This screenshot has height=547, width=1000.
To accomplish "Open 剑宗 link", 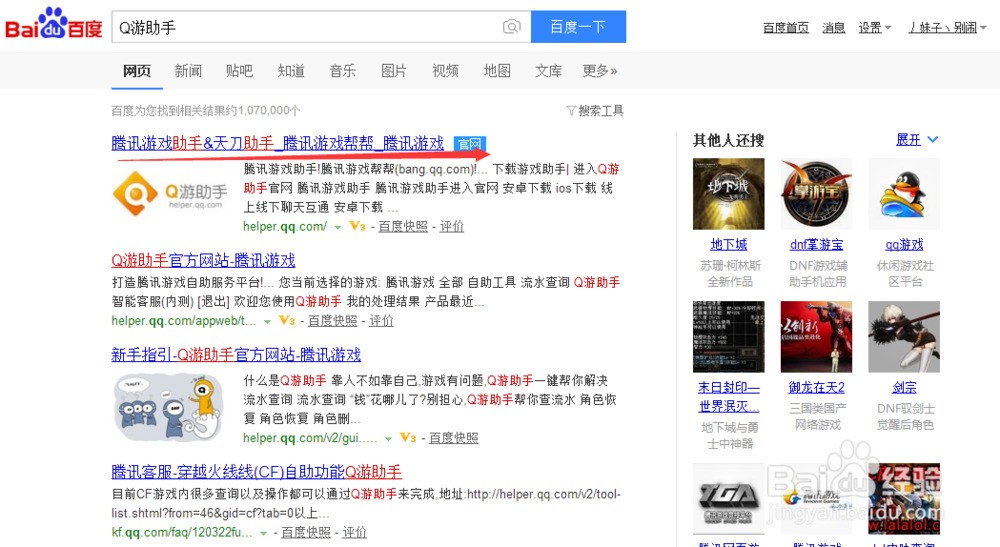I will point(904,388).
